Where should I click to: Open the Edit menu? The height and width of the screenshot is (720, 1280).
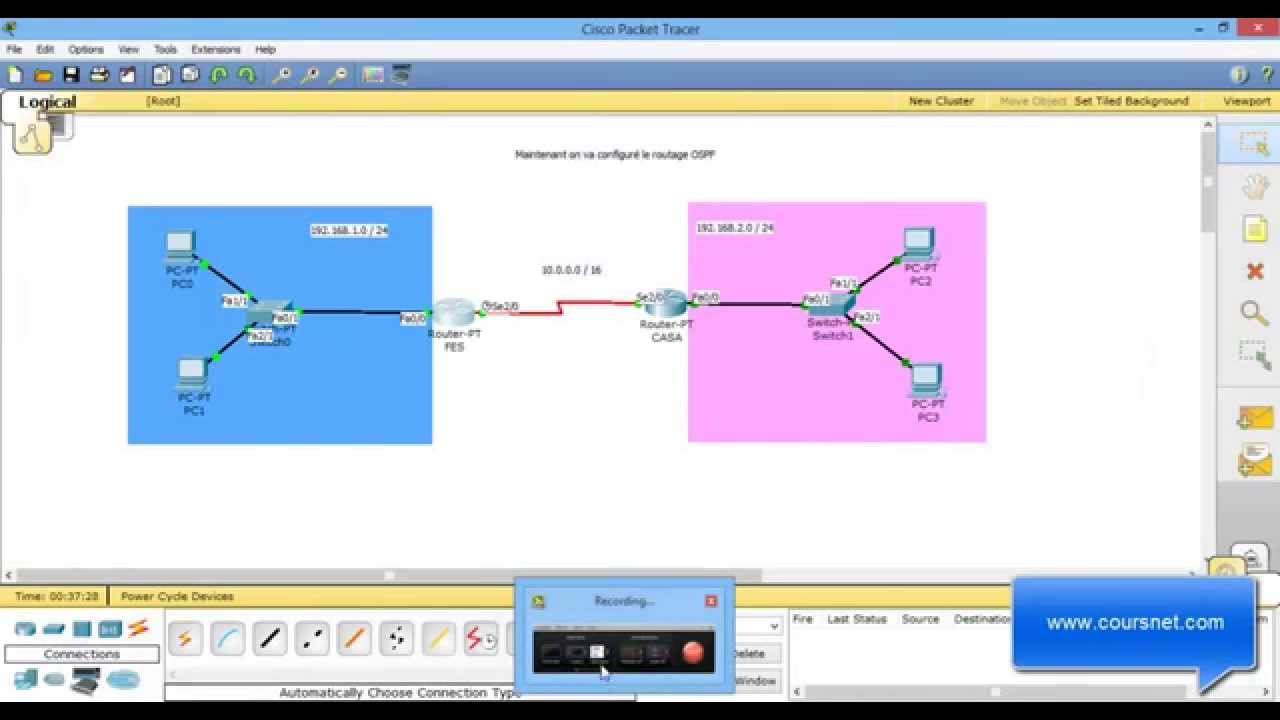(x=45, y=49)
